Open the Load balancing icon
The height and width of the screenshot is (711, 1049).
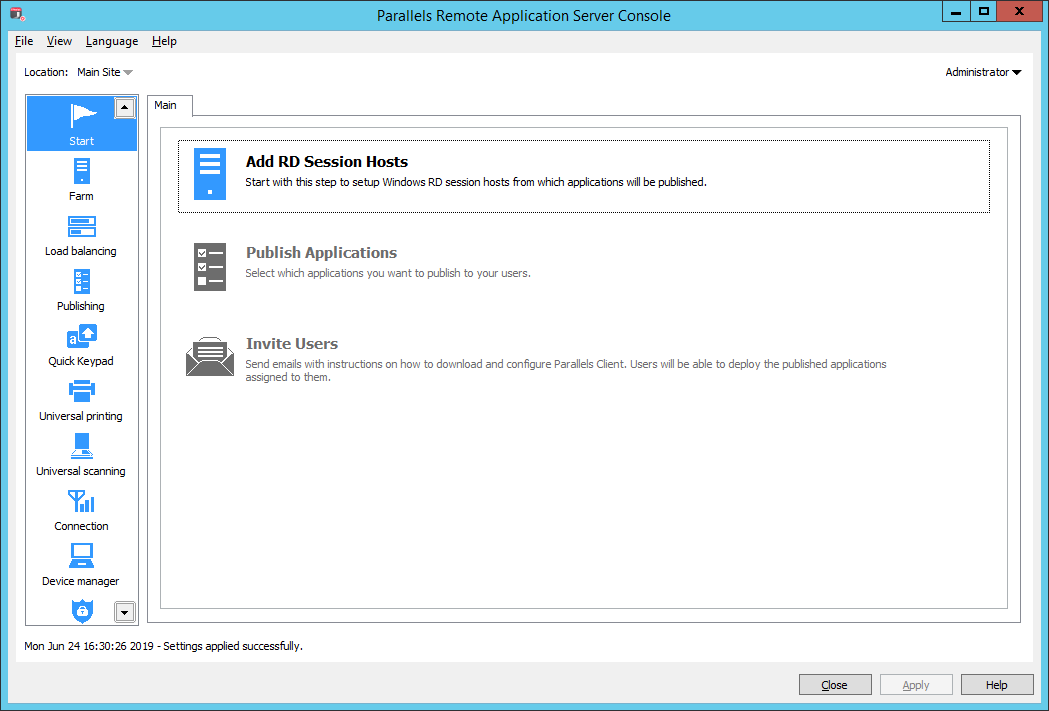pyautogui.click(x=82, y=226)
